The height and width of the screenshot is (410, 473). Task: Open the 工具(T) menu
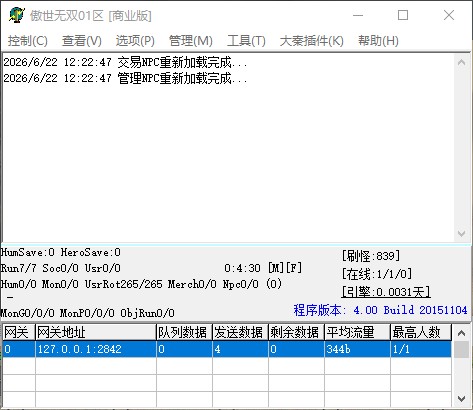(246, 41)
